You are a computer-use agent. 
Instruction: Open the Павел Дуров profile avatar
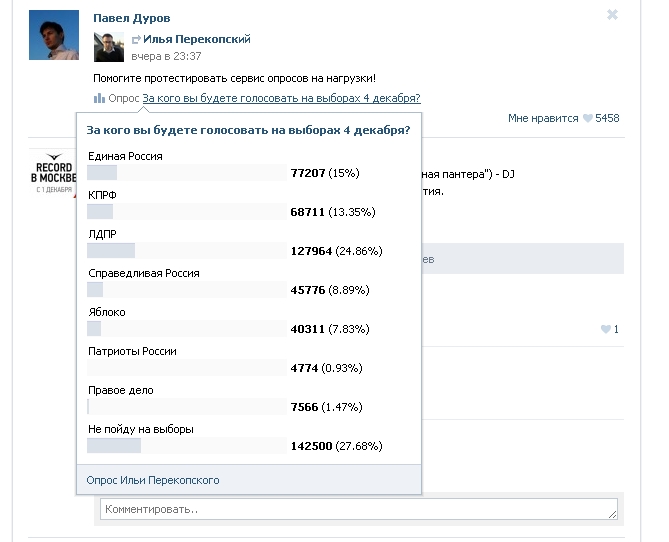click(x=54, y=35)
